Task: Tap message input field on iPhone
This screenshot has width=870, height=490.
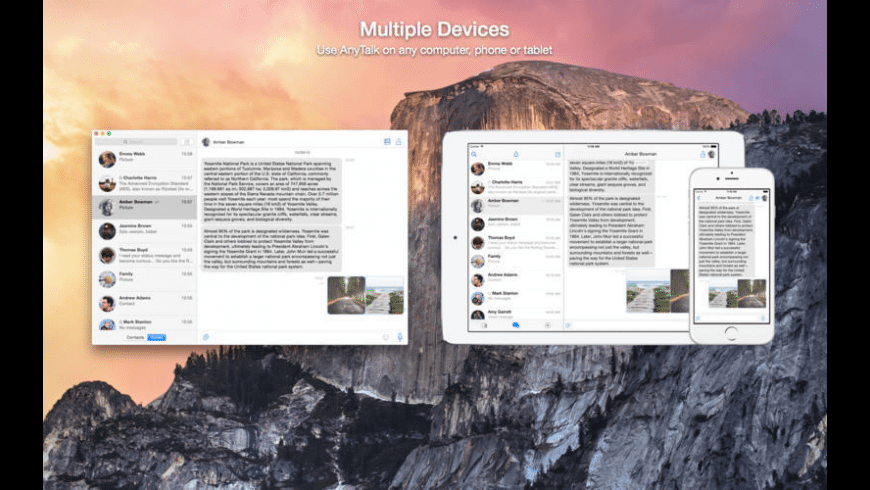Action: [x=731, y=318]
